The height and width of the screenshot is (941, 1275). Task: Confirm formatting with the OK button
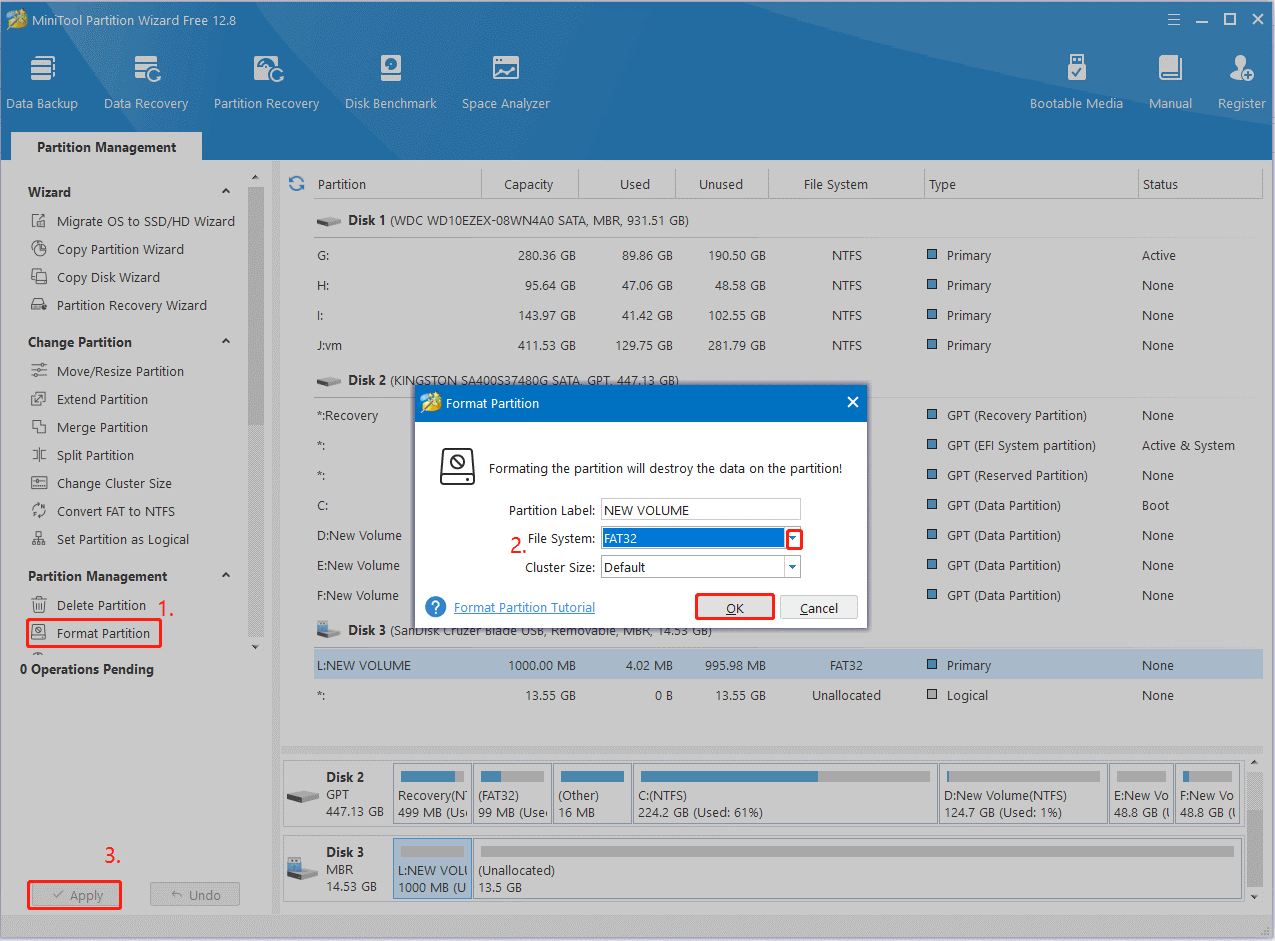[735, 608]
